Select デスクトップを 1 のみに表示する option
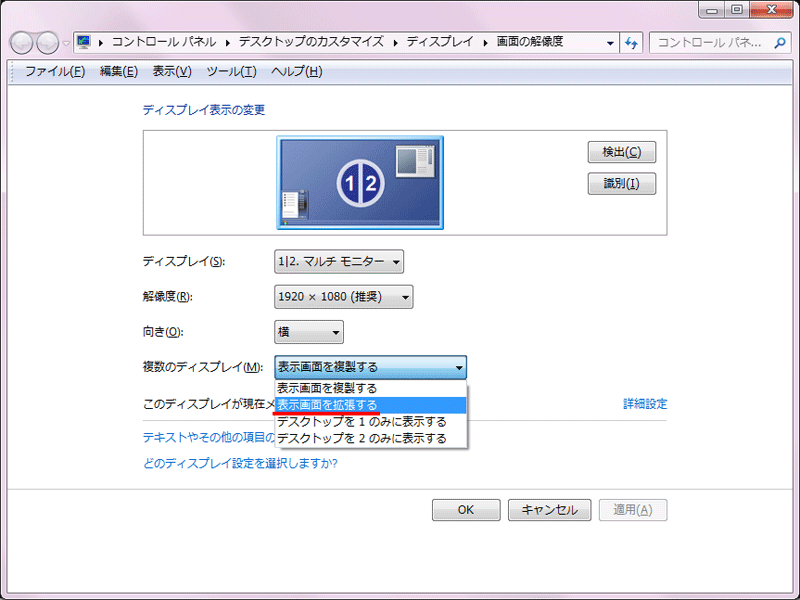The width and height of the screenshot is (800, 600). point(361,422)
